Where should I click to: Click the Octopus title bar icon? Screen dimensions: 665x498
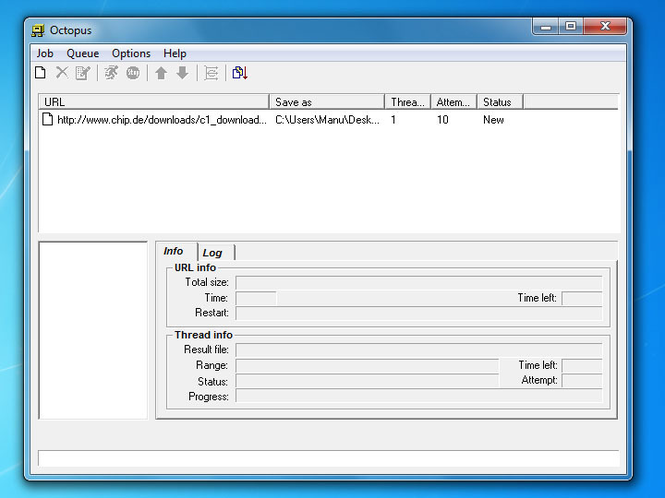(x=38, y=31)
